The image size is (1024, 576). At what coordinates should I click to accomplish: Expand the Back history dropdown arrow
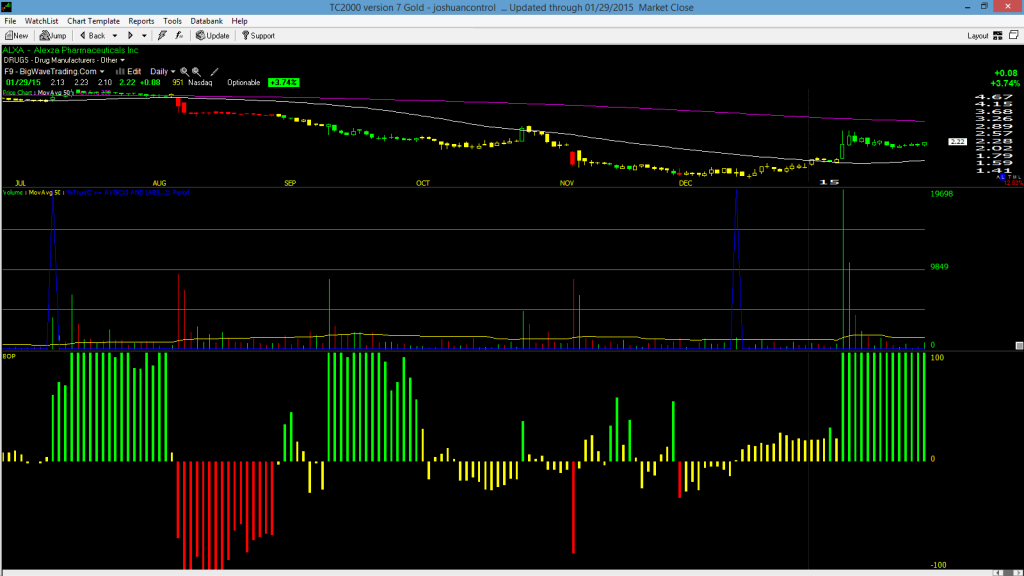click(115, 36)
